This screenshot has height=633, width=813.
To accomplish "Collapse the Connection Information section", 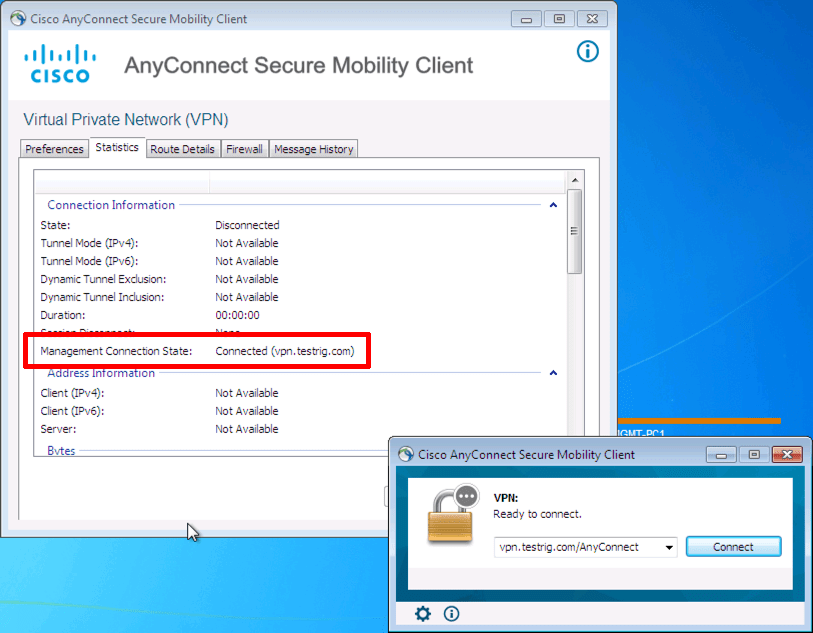I will coord(552,205).
